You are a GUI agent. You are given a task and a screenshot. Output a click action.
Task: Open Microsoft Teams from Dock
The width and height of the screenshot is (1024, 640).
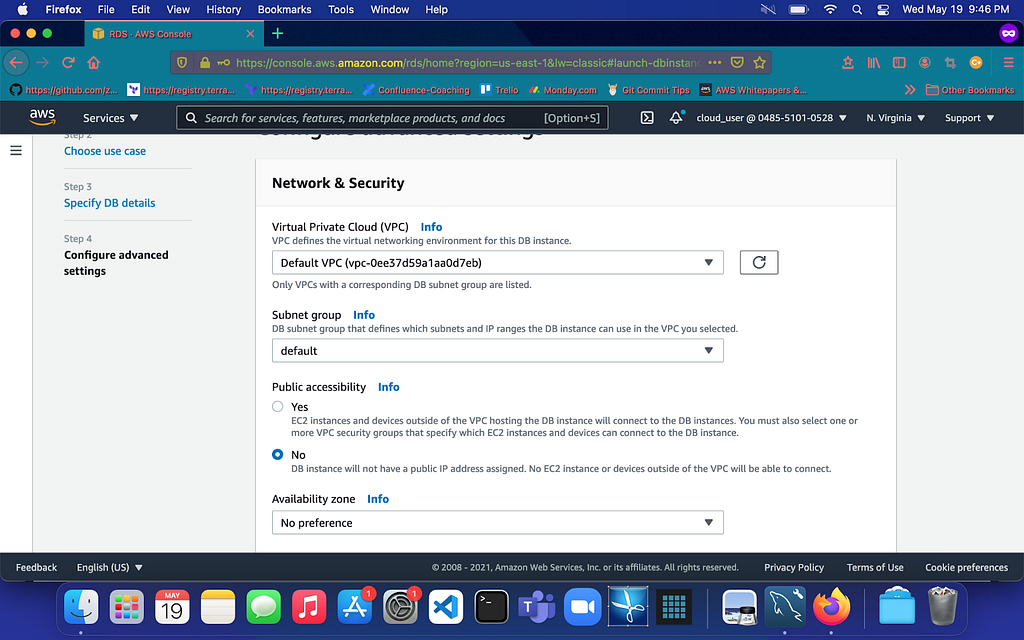coord(536,607)
